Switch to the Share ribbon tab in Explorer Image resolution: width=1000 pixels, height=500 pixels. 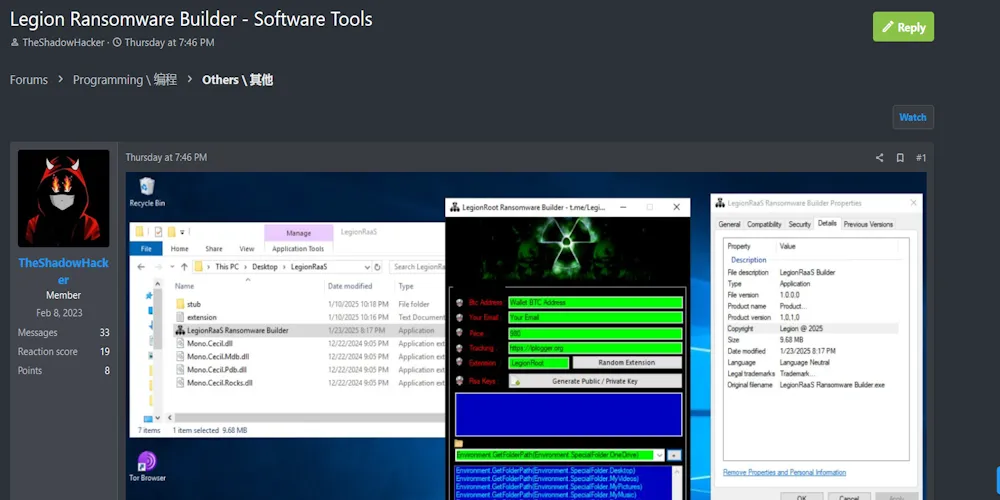tap(214, 249)
